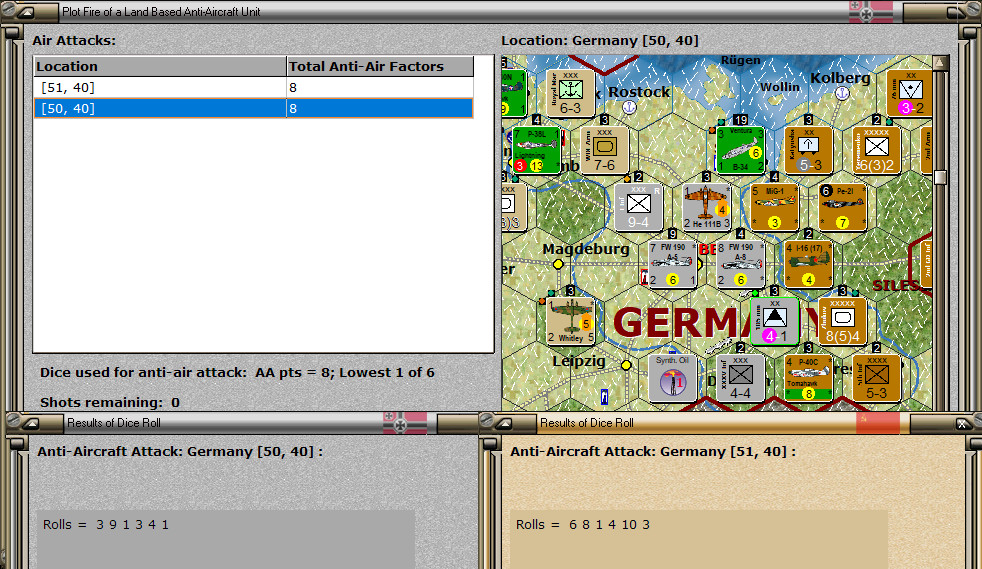Click the Rostock port anchor symbol
The height and width of the screenshot is (569, 982).
coord(629,107)
